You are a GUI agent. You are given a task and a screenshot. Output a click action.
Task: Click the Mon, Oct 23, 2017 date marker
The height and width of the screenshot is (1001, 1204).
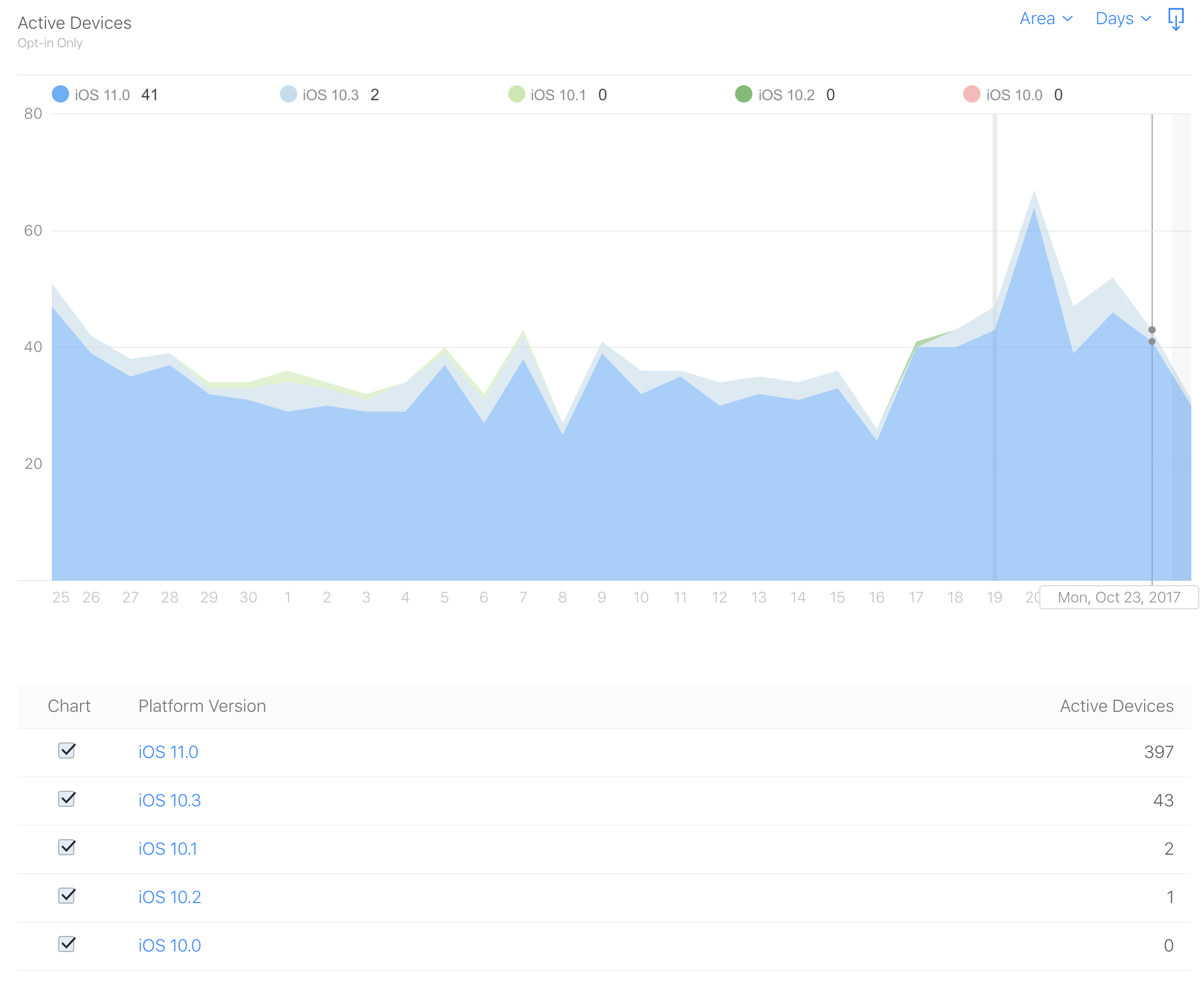pos(1119,597)
